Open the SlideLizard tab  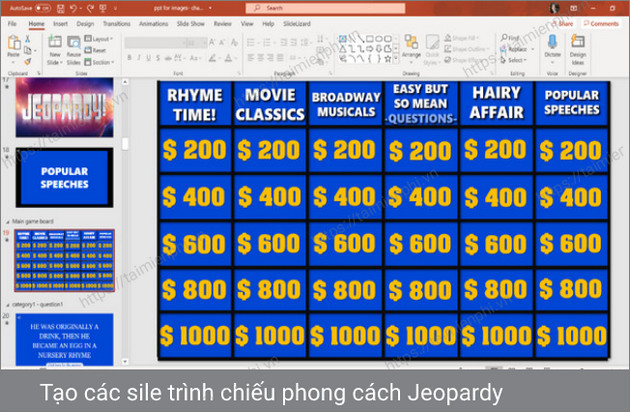pos(297,24)
